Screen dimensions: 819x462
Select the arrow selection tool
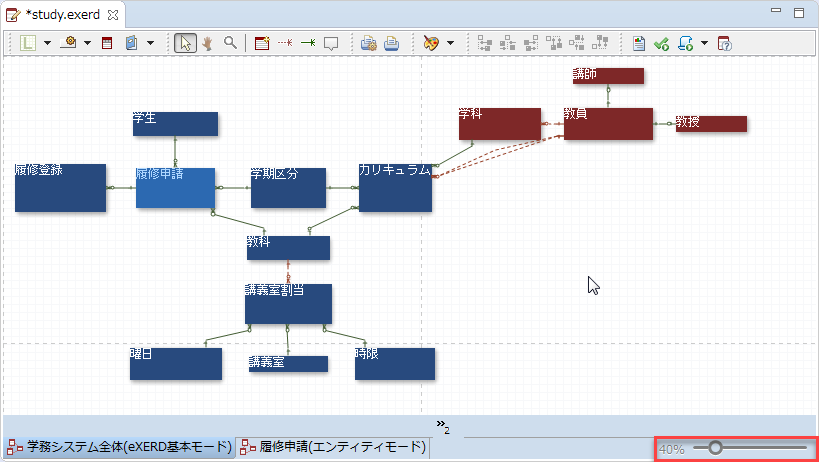click(x=185, y=43)
